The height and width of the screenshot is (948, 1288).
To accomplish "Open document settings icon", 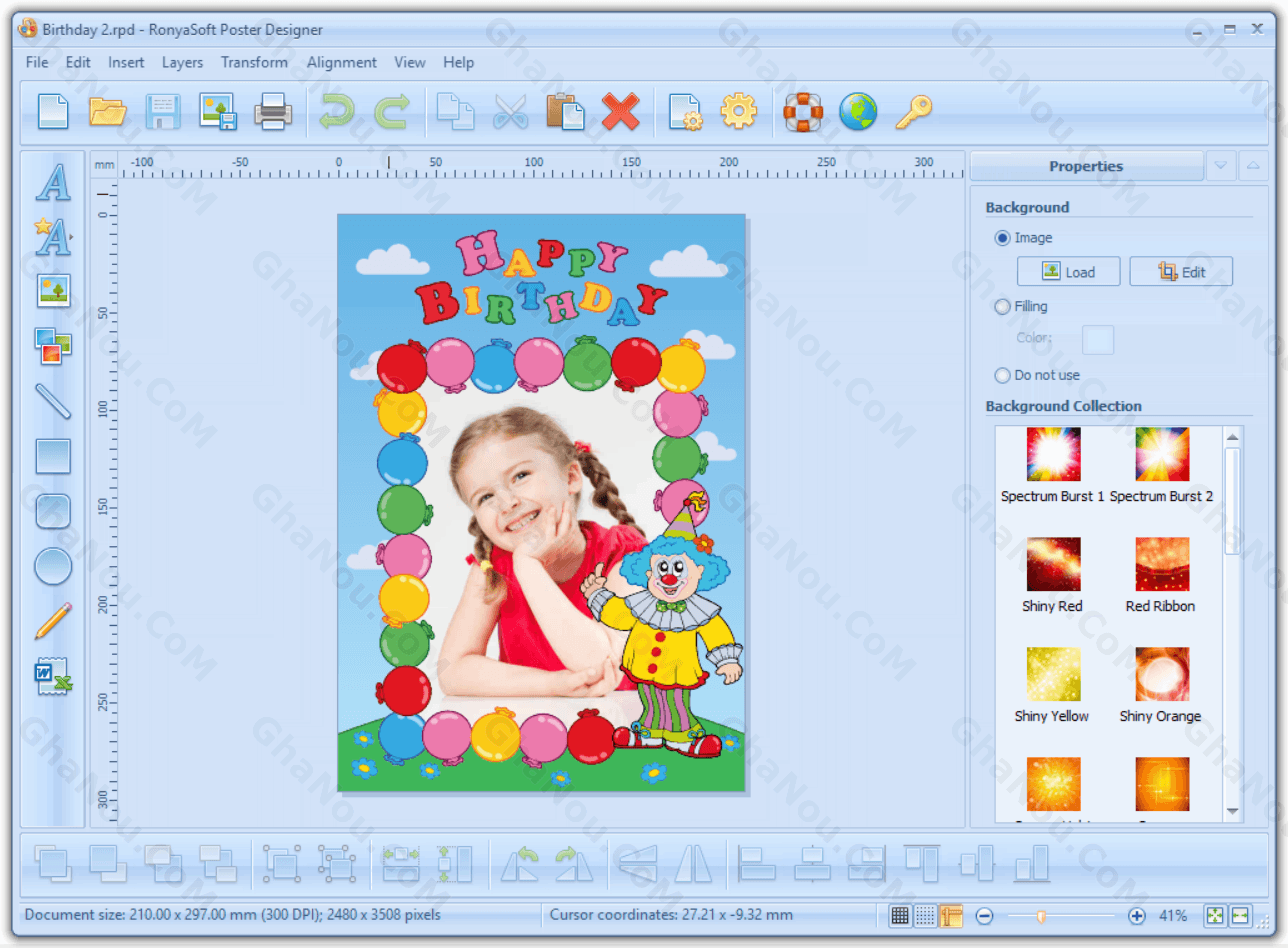I will (685, 110).
